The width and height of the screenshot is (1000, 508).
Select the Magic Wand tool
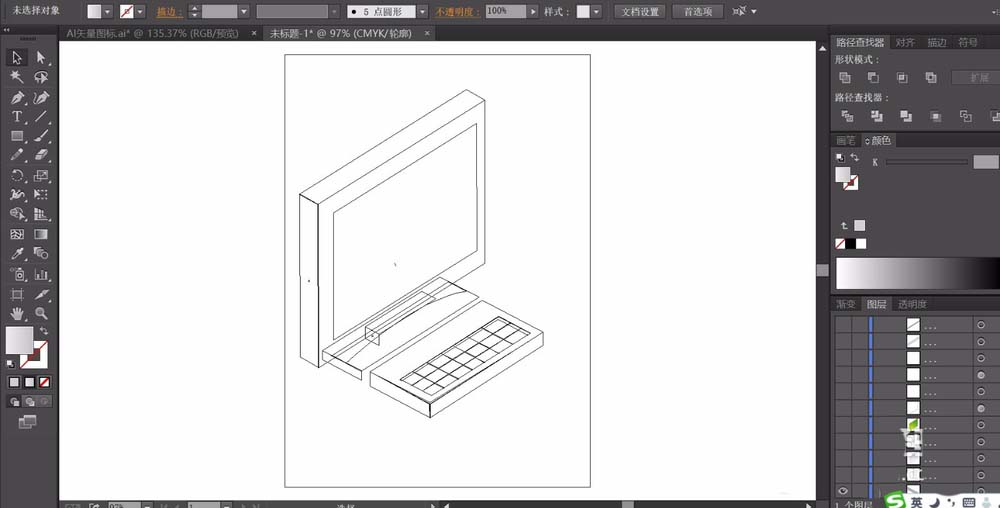[17, 77]
